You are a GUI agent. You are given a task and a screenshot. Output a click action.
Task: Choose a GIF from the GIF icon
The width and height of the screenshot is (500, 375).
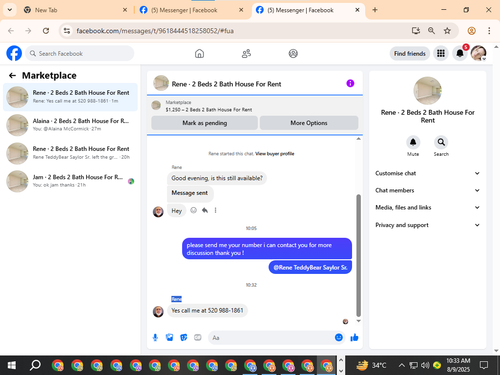pyautogui.click(x=198, y=338)
